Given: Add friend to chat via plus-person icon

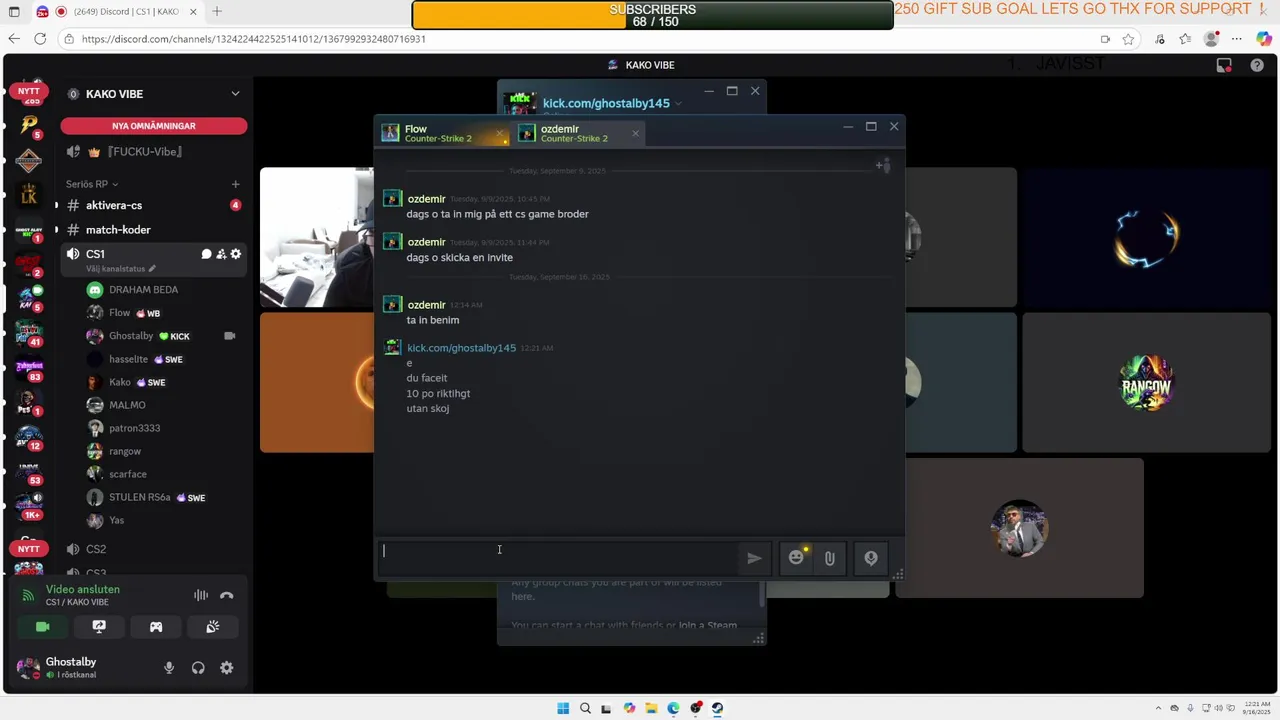Looking at the screenshot, I should click(x=882, y=165).
